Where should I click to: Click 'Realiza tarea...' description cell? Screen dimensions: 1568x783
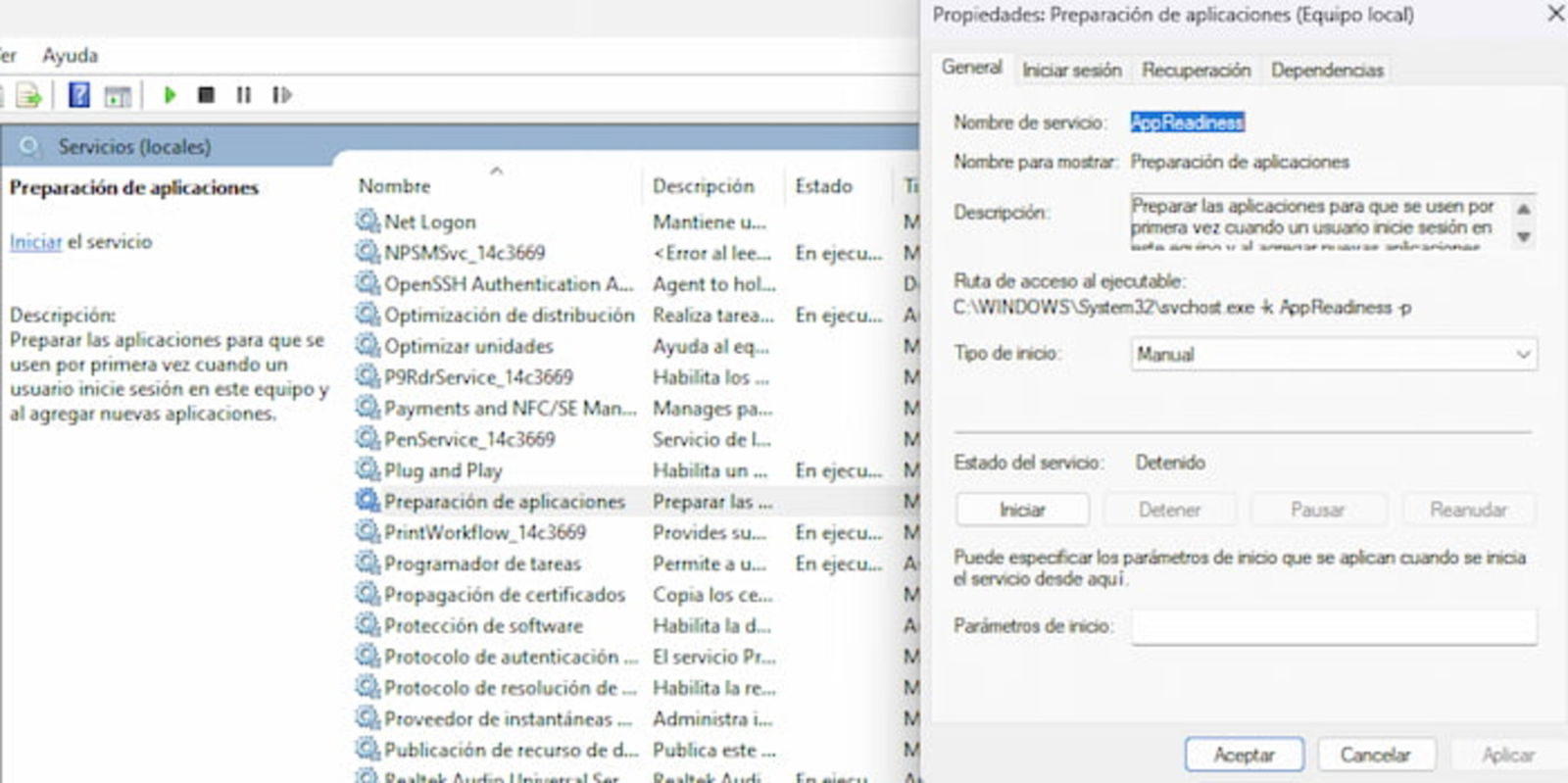point(713,315)
